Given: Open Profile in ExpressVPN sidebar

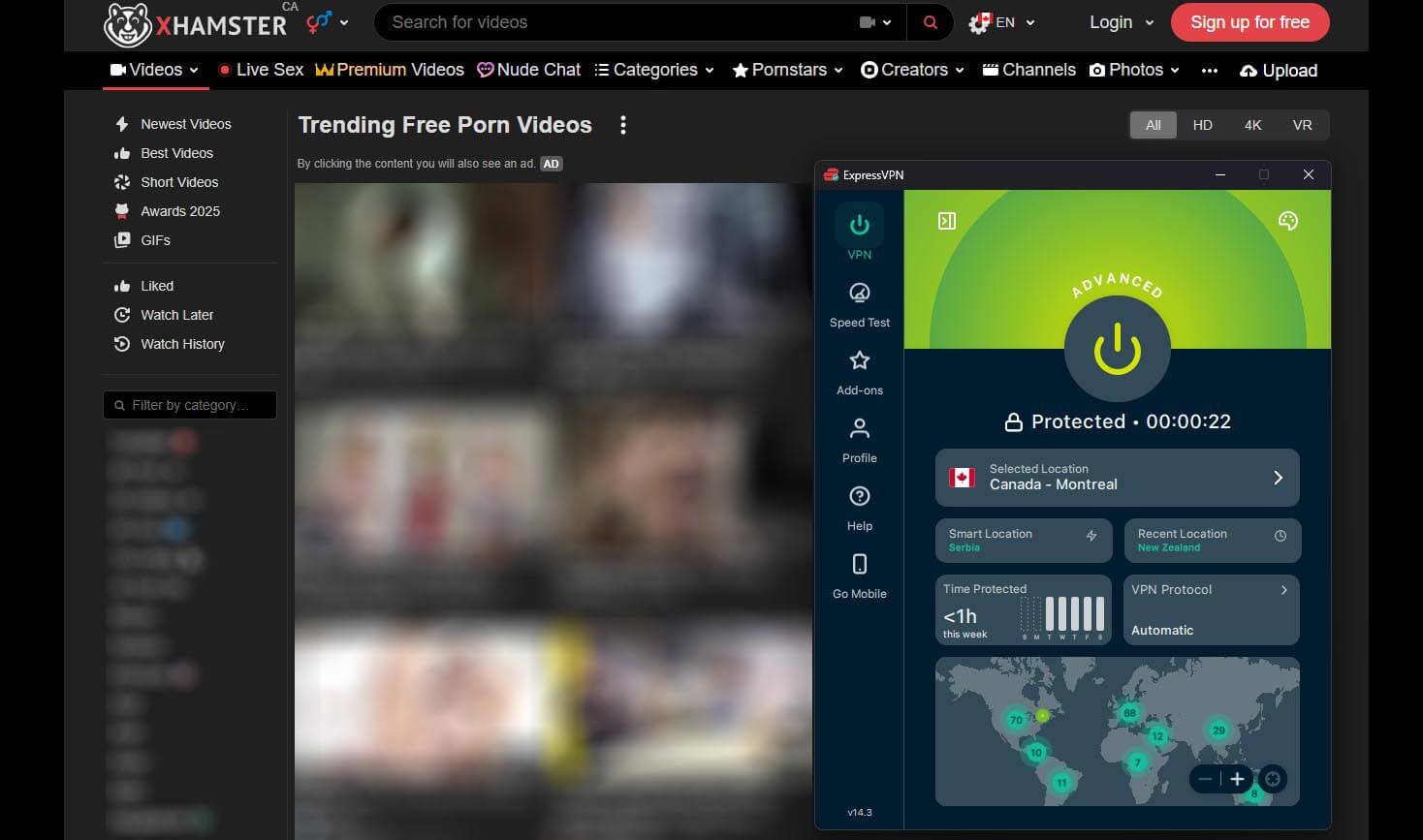Looking at the screenshot, I should 859,440.
